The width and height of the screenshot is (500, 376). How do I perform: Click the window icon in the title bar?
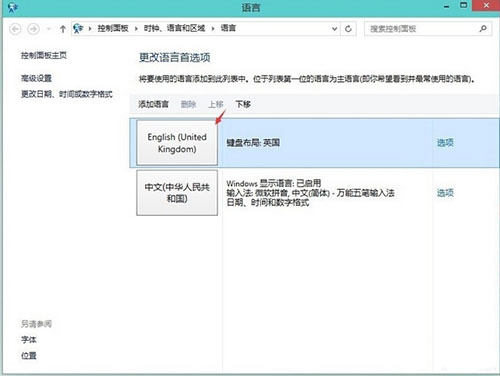pos(13,7)
